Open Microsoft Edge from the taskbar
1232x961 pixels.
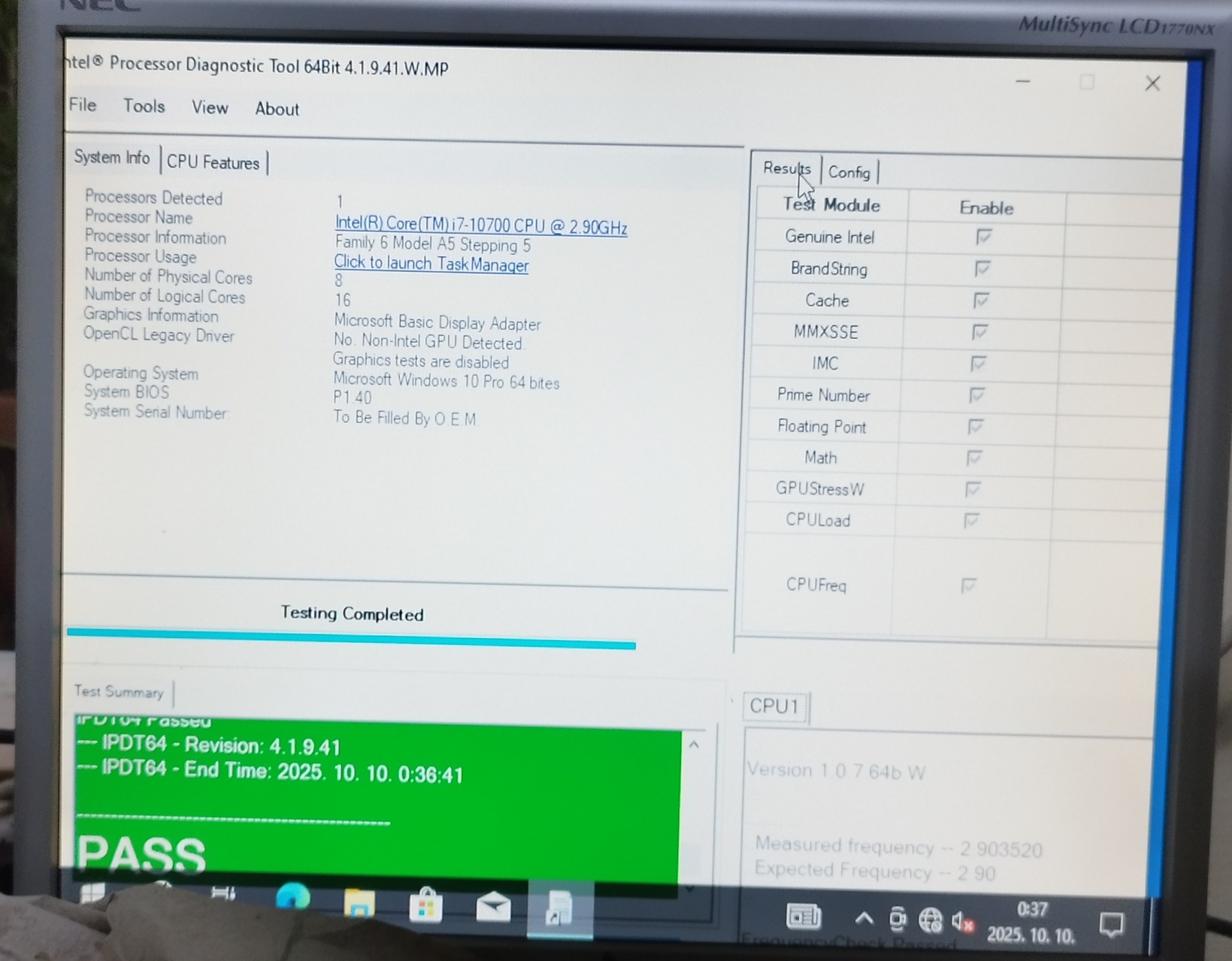(293, 899)
